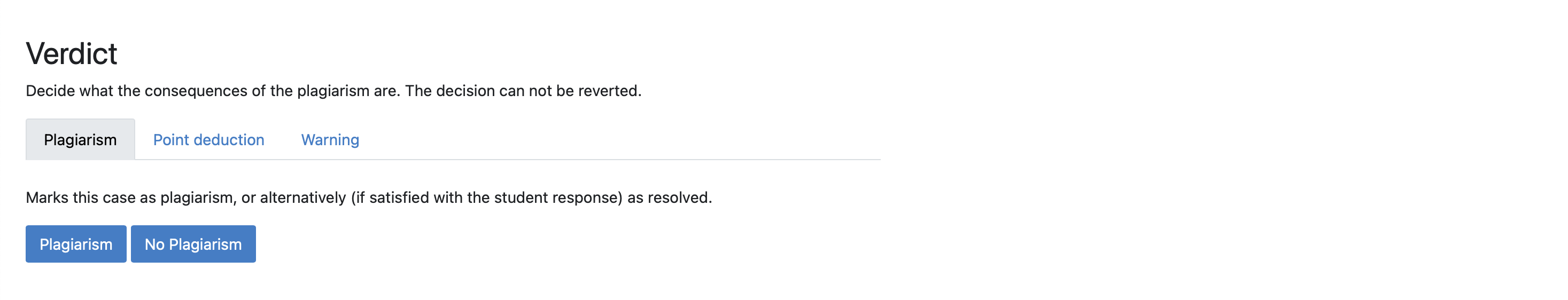Confirm plagiarism with the left blue button
The image size is (1568, 300).
[75, 244]
